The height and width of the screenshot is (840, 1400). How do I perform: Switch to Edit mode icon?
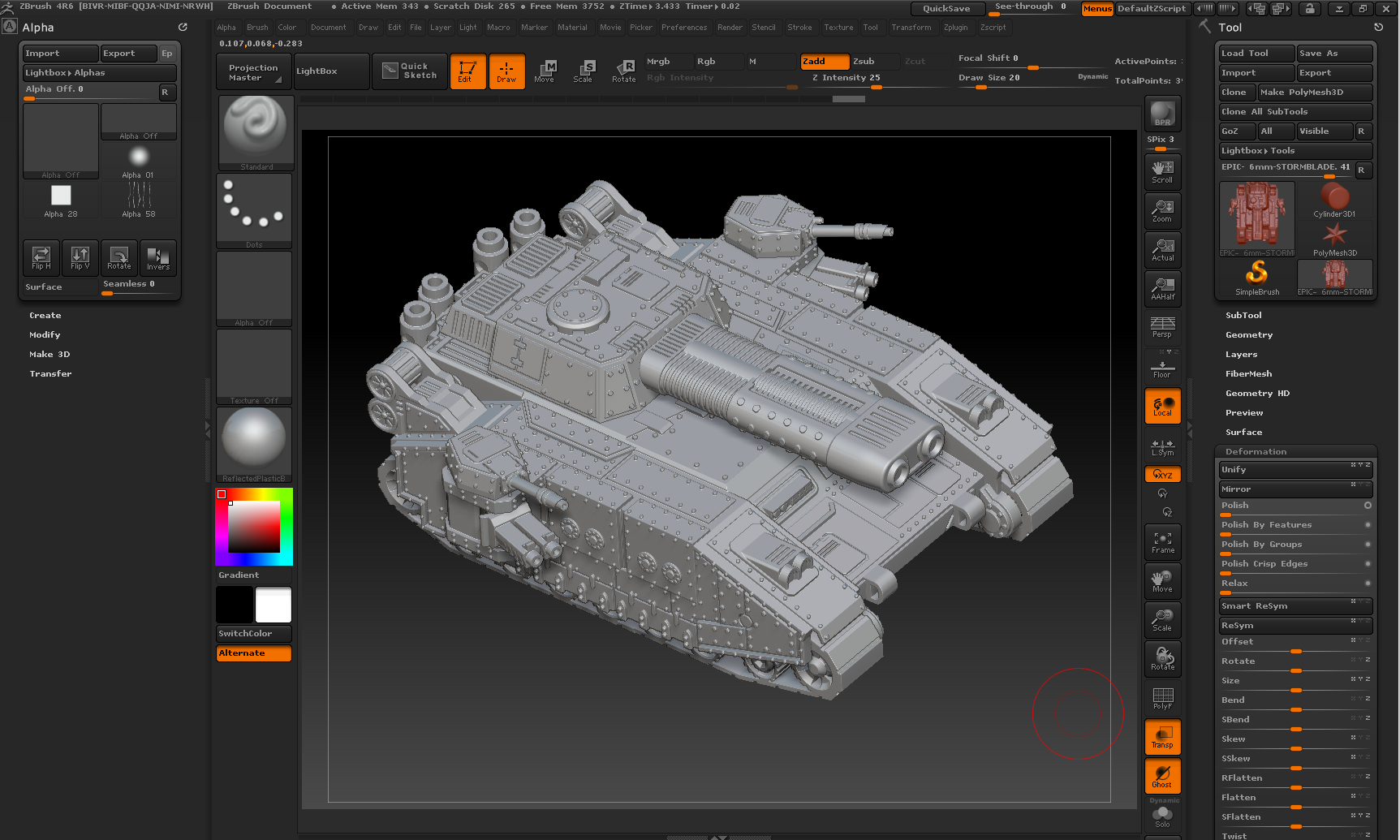point(467,71)
